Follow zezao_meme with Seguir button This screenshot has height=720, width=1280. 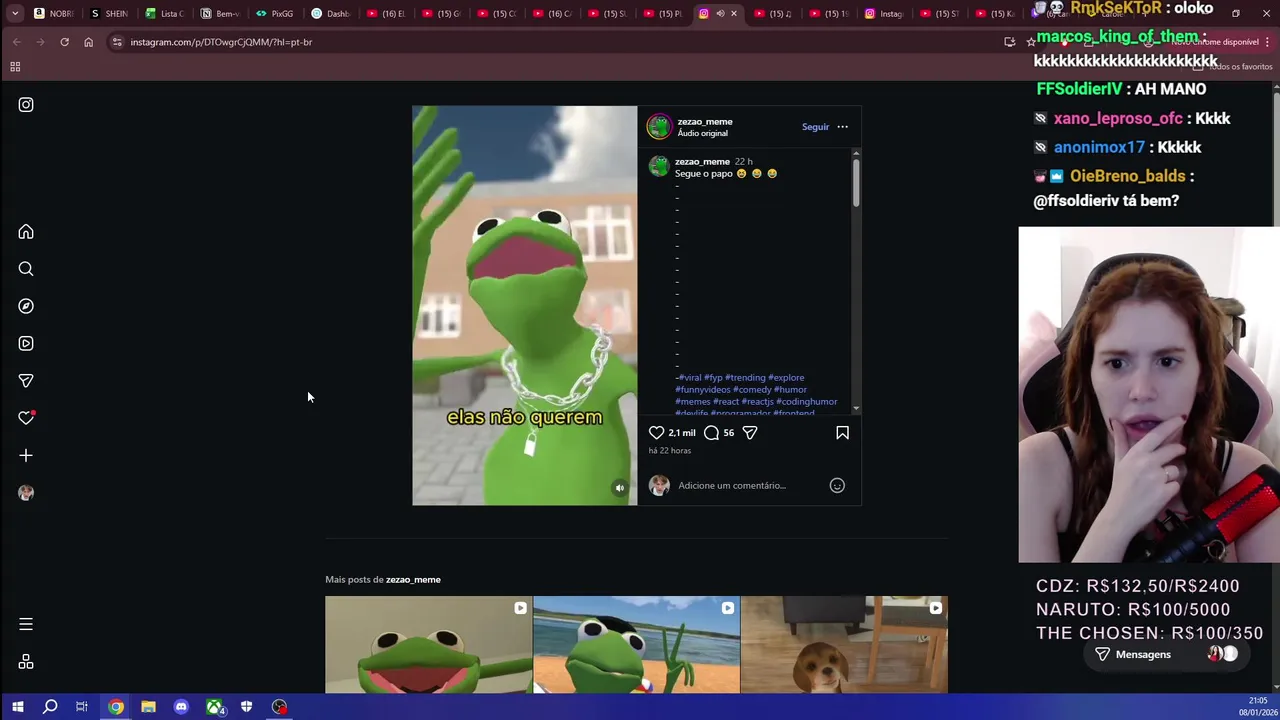pyautogui.click(x=815, y=127)
